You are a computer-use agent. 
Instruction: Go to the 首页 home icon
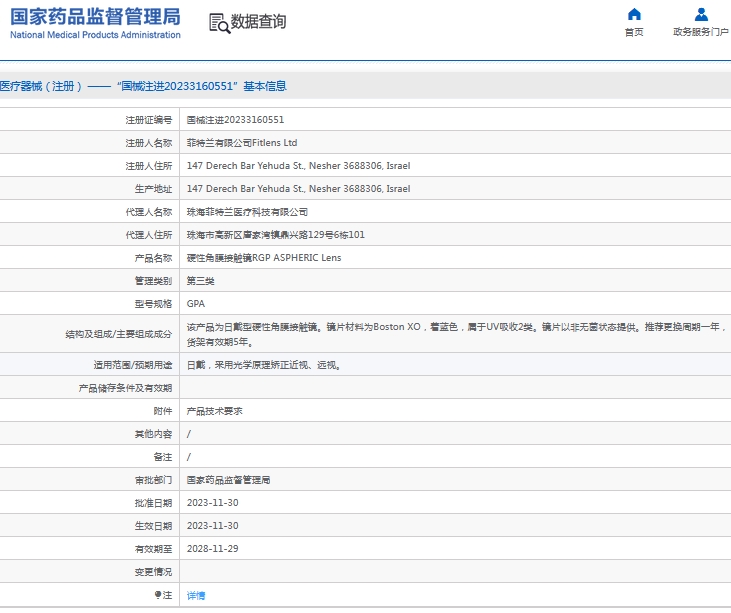pos(634,14)
